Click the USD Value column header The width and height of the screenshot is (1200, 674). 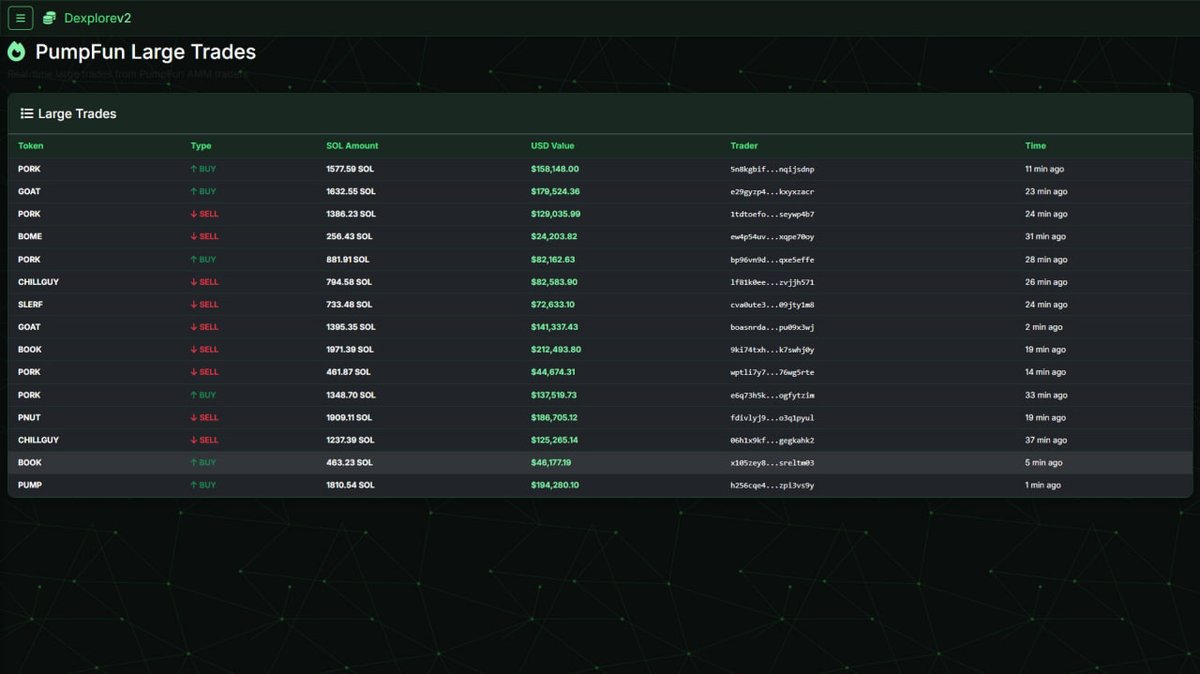point(553,146)
